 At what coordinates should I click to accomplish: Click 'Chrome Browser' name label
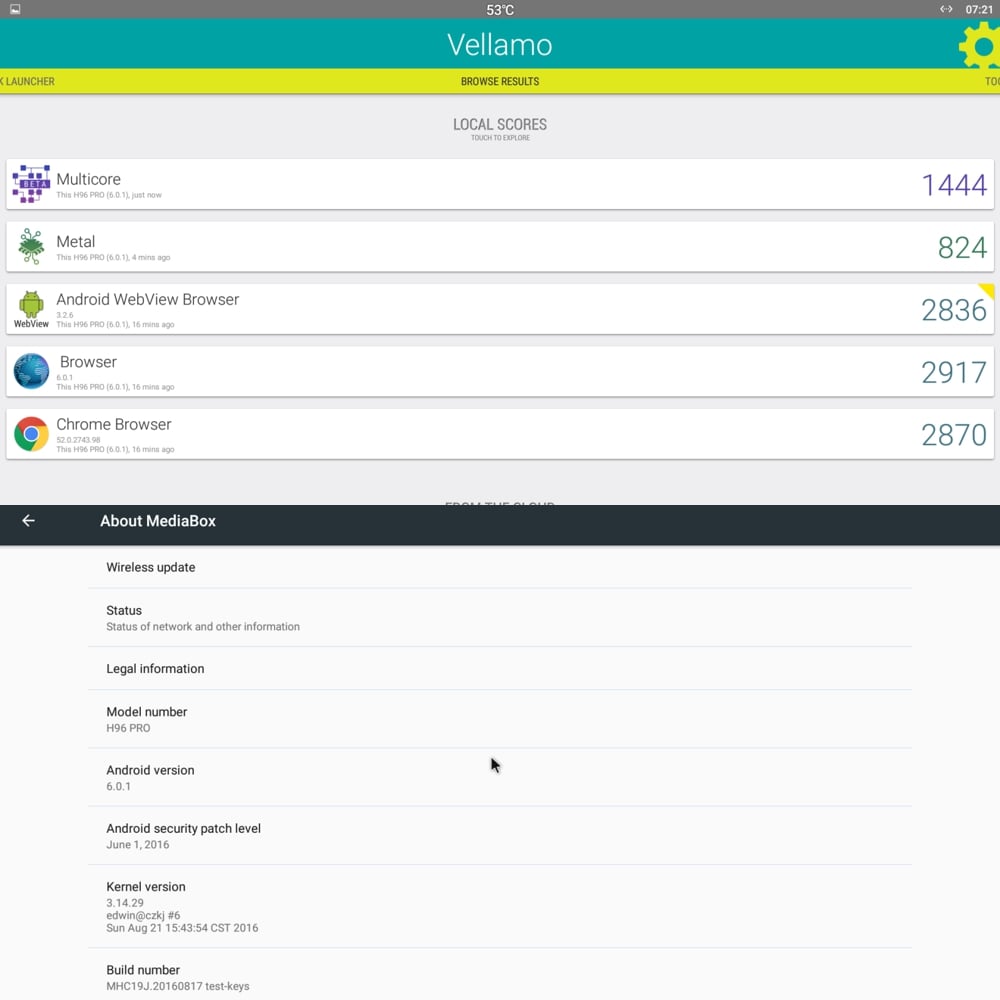pyautogui.click(x=114, y=424)
